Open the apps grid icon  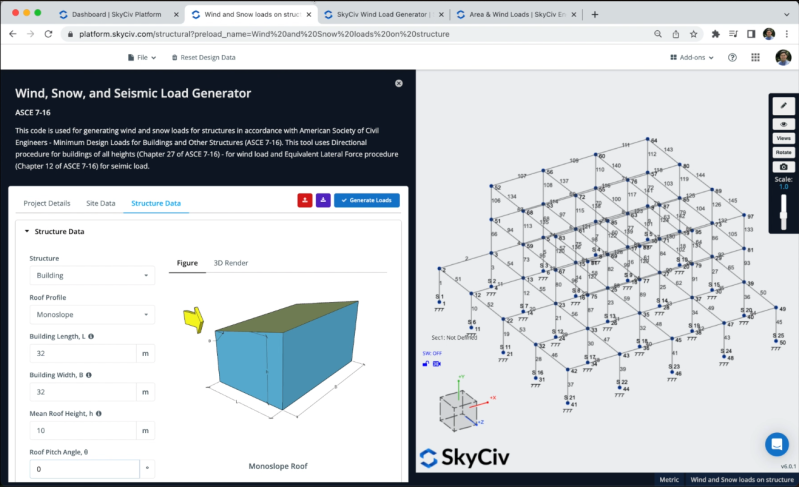(x=755, y=58)
